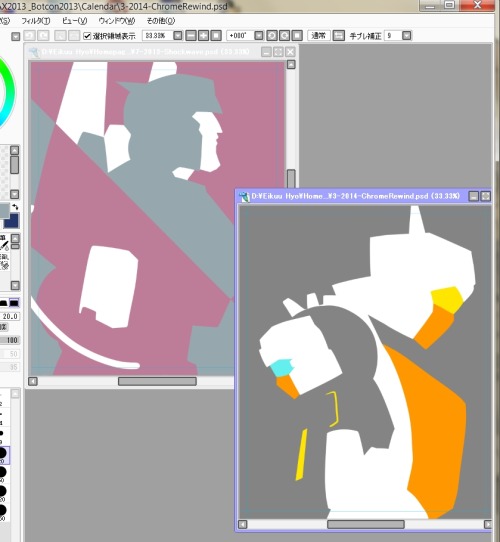Open the その他(O) menu
This screenshot has height=542, width=500.
pyautogui.click(x=161, y=21)
